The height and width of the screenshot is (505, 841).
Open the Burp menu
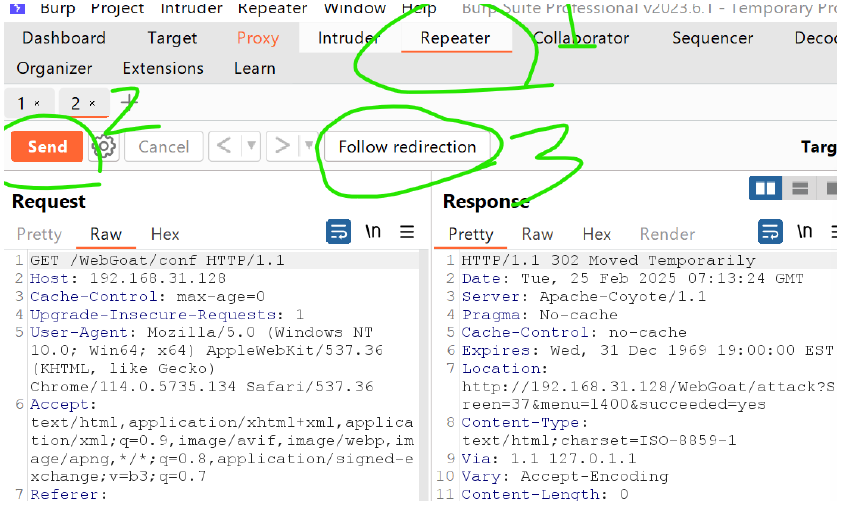tap(57, 8)
